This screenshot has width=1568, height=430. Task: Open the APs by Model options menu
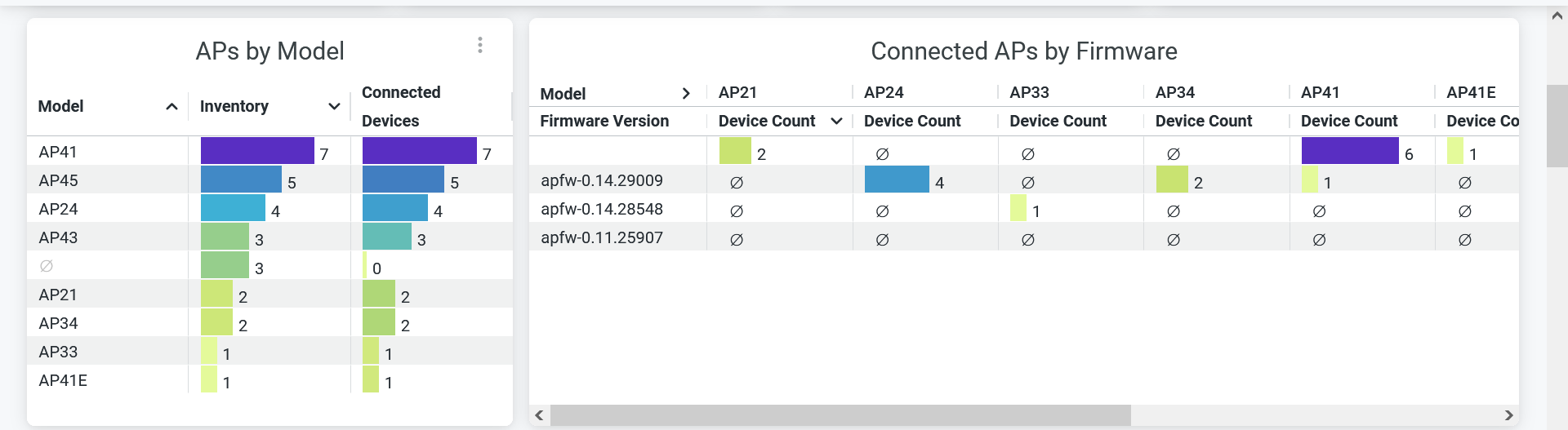click(x=480, y=46)
